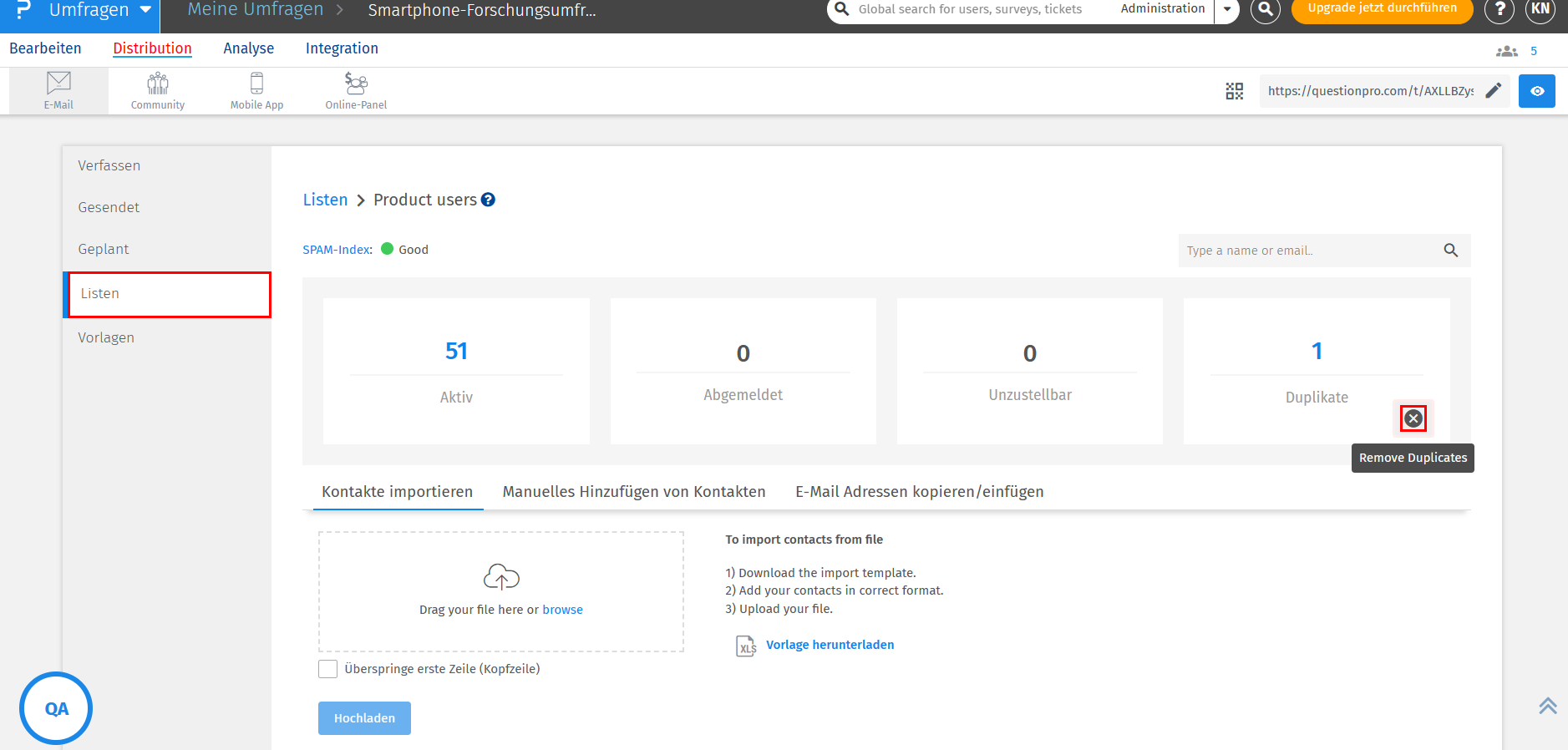Go to the Analyse tab

(248, 48)
